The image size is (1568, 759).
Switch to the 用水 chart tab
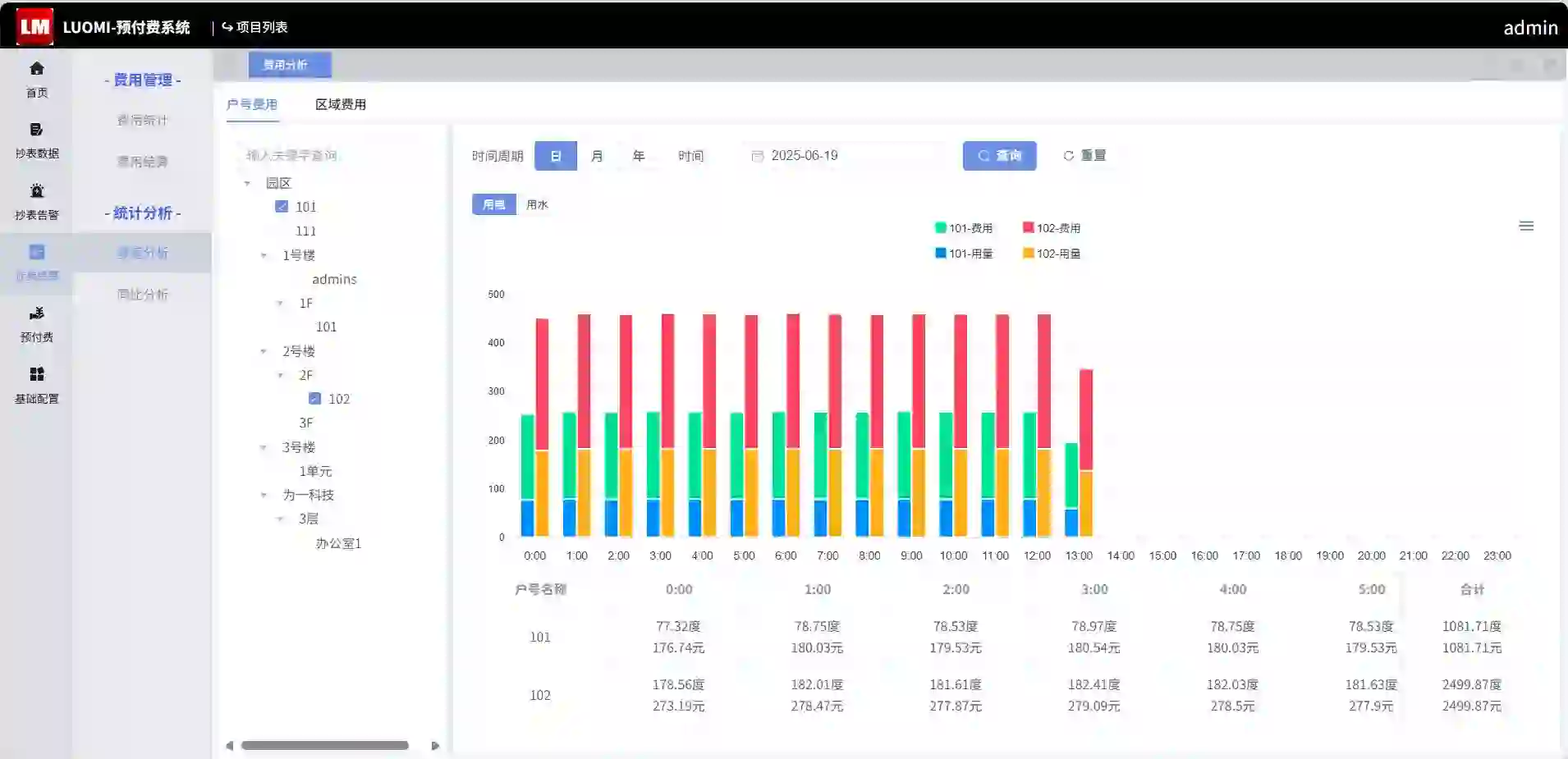click(537, 204)
